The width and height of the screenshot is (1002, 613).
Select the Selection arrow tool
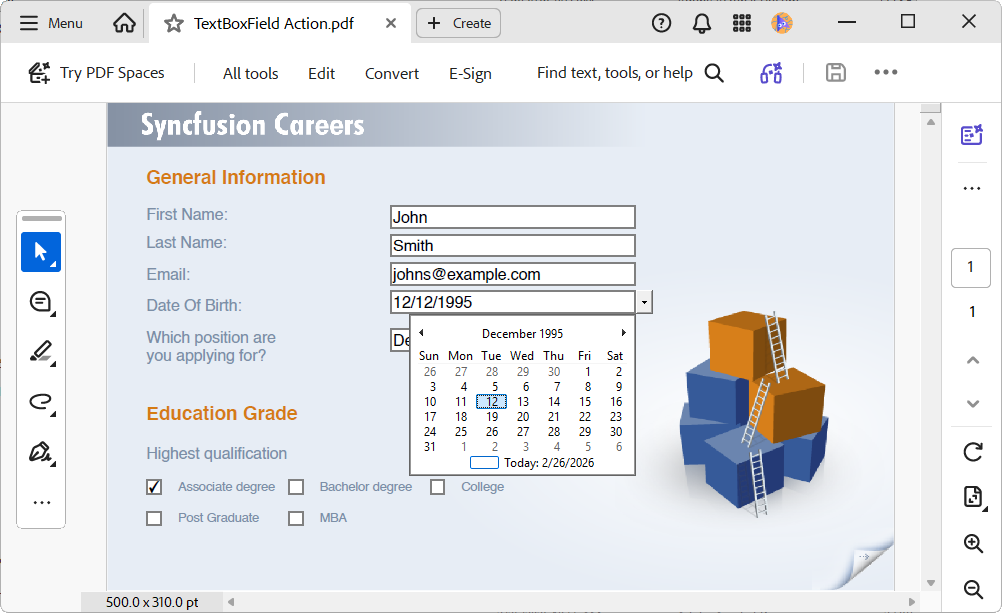(40, 252)
